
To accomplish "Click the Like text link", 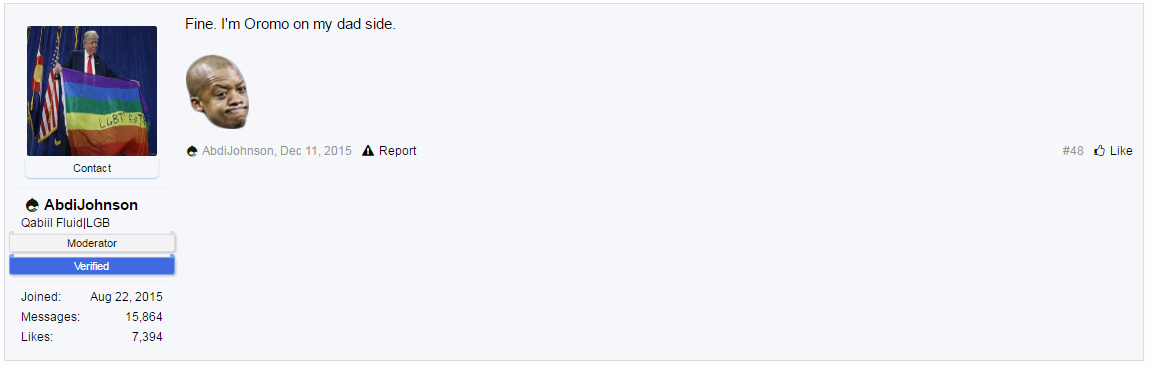I will click(x=1121, y=151).
